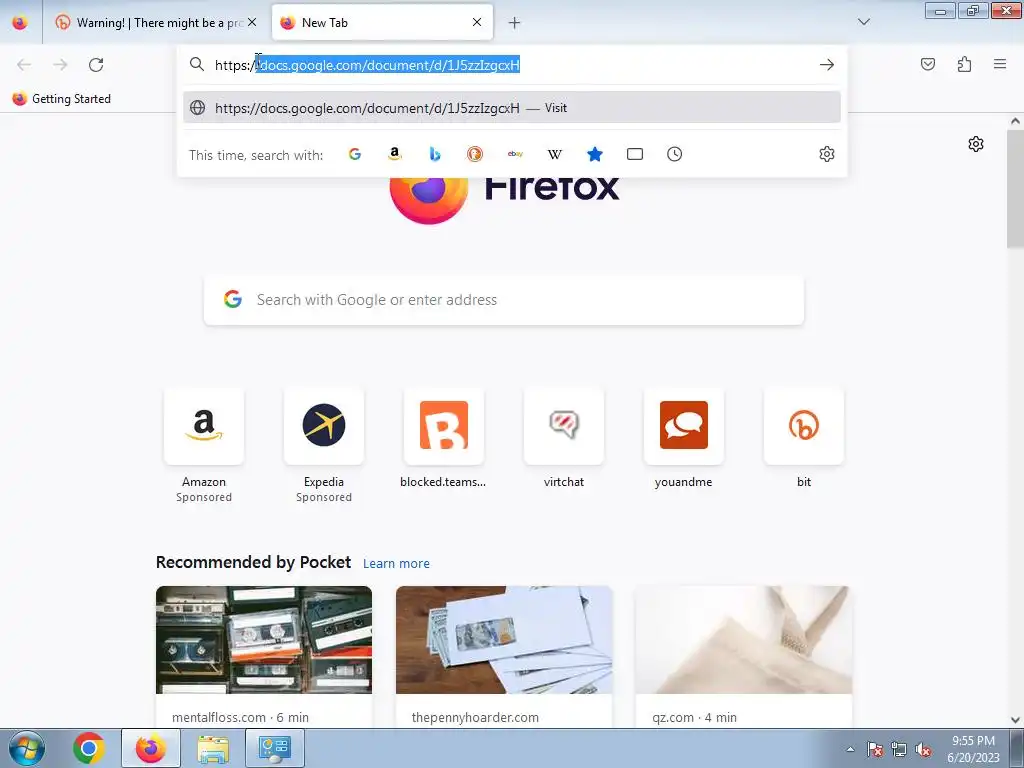Screen dimensions: 1024x768
Task: Search this time with Bing icon
Action: (x=435, y=154)
